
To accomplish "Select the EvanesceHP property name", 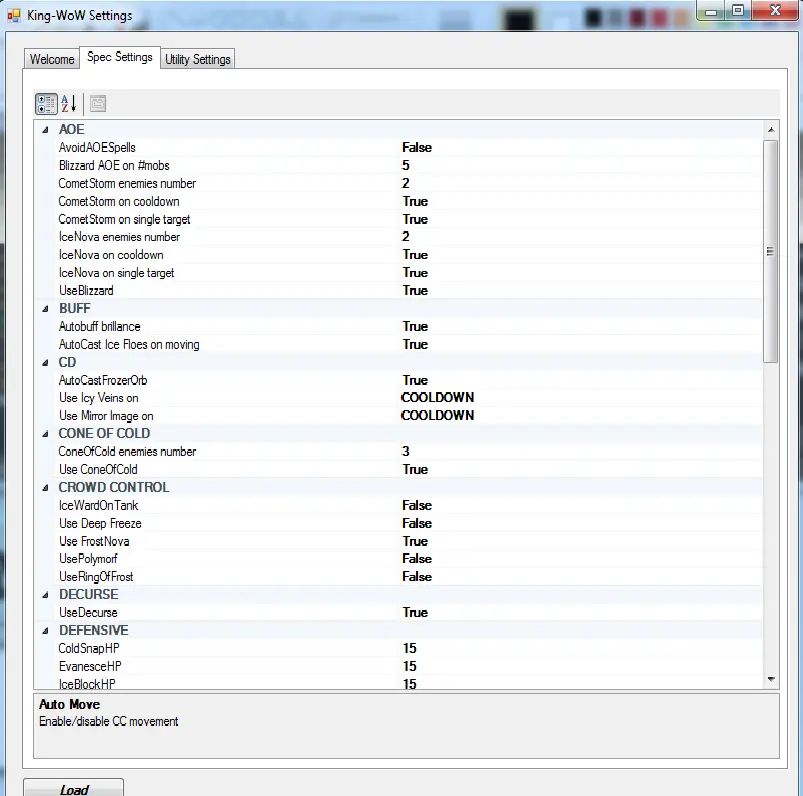I will point(90,666).
